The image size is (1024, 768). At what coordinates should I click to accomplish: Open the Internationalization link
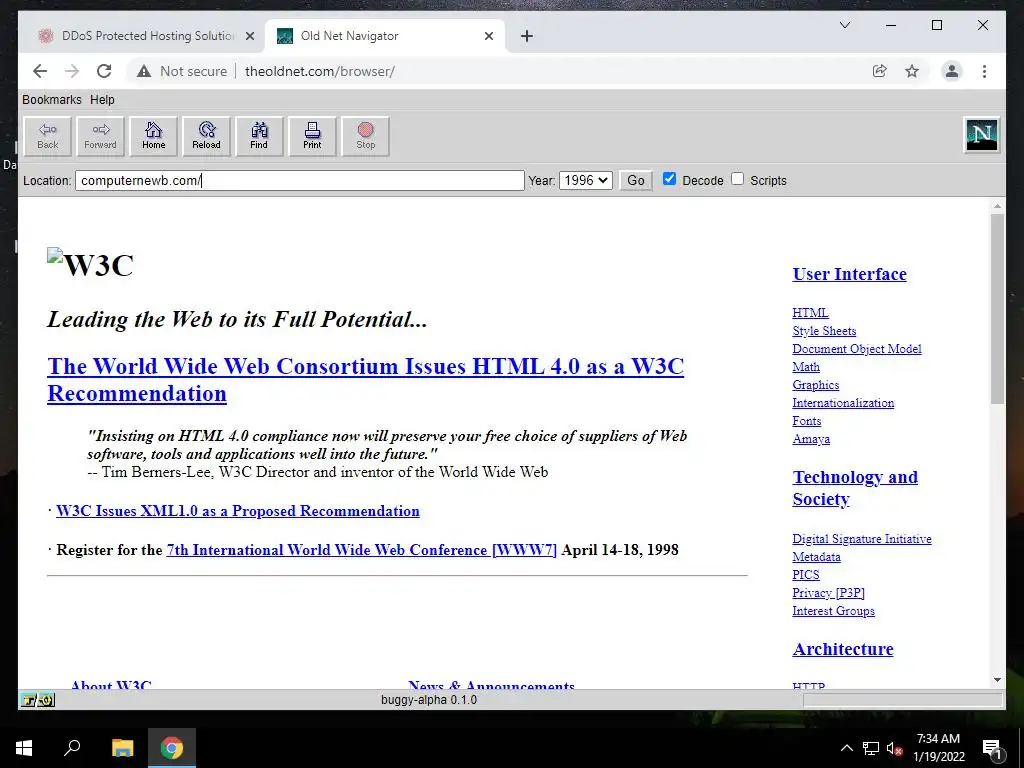click(843, 403)
